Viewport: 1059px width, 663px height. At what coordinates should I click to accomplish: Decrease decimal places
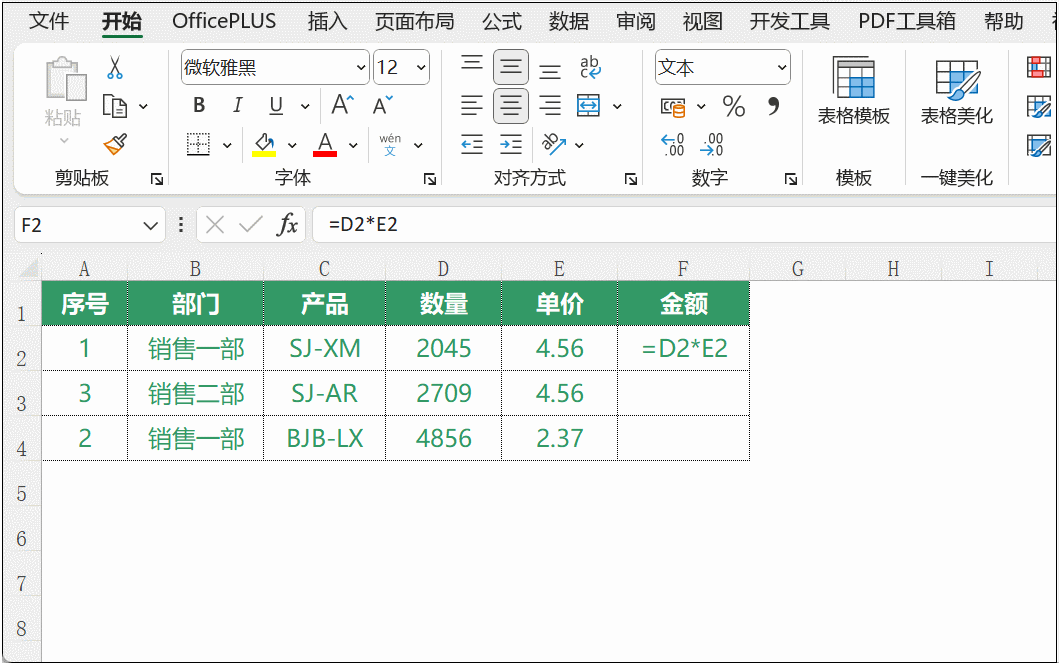pyautogui.click(x=712, y=144)
